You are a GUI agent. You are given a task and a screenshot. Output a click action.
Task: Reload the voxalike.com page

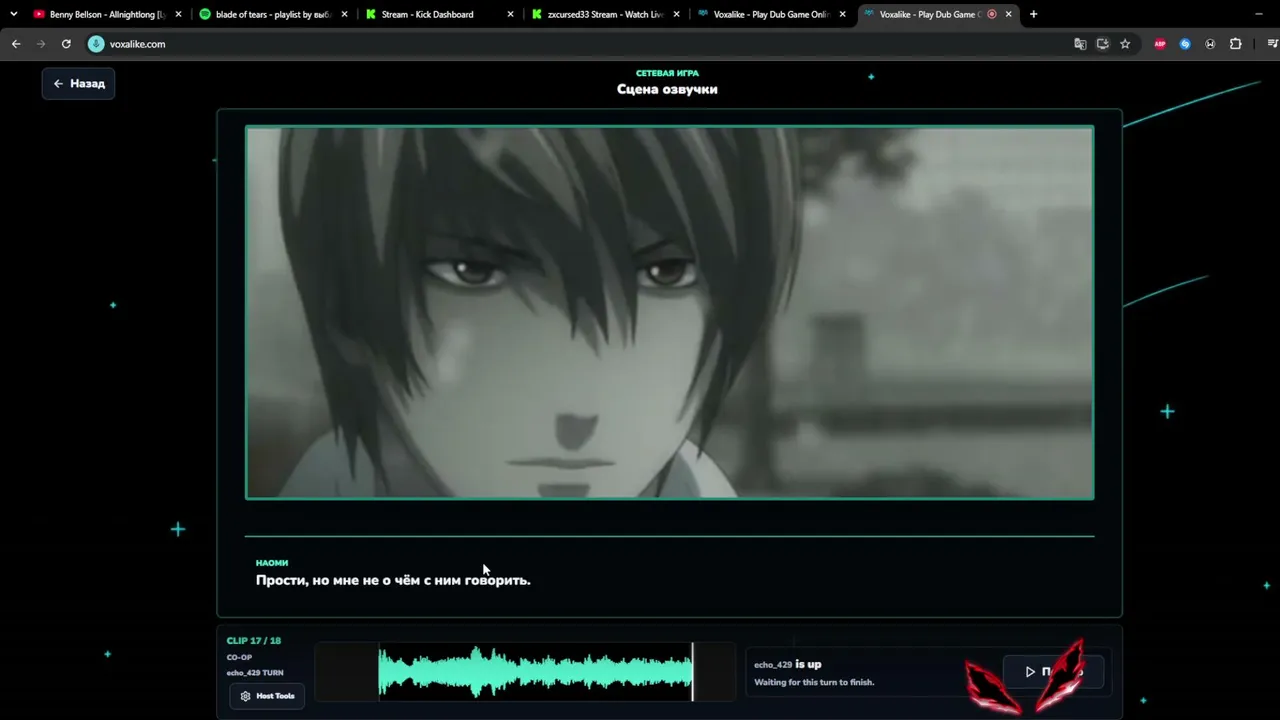(x=66, y=44)
